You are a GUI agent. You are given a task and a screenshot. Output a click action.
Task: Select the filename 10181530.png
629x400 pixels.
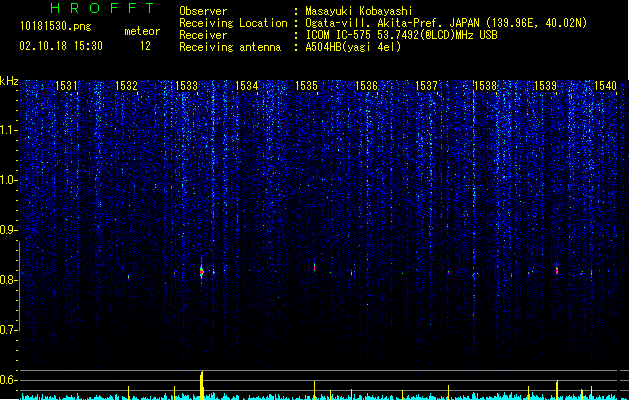(56, 27)
